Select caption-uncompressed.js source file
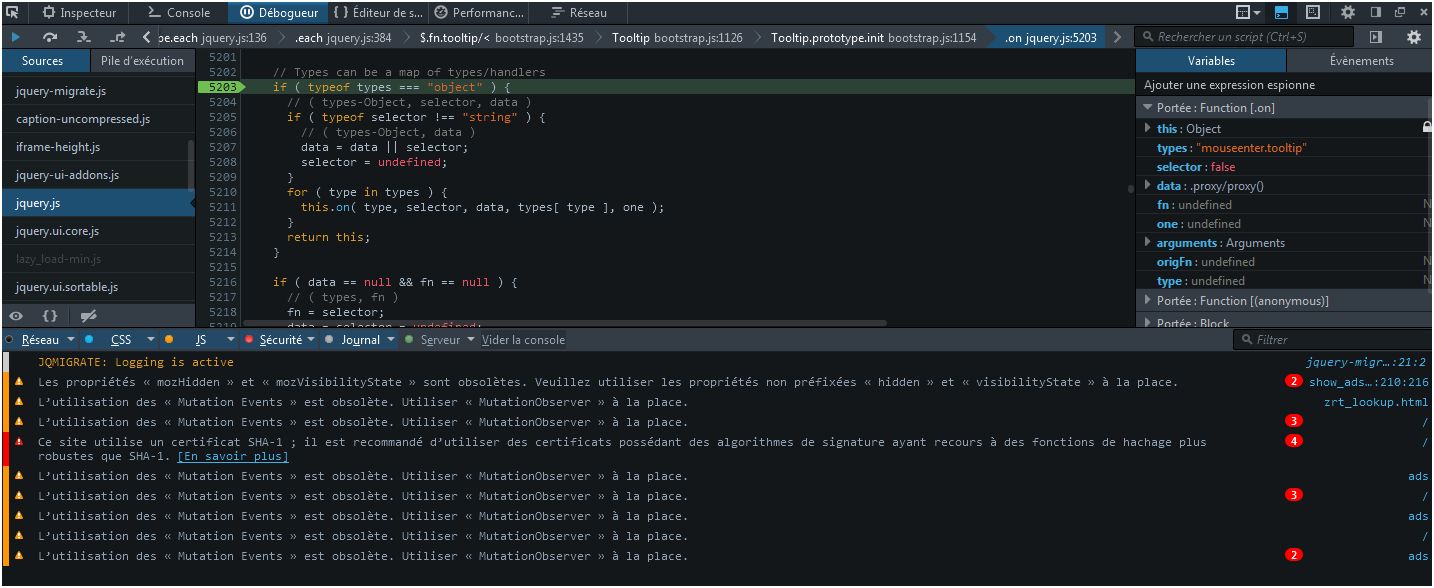The image size is (1434, 588). coord(97,119)
